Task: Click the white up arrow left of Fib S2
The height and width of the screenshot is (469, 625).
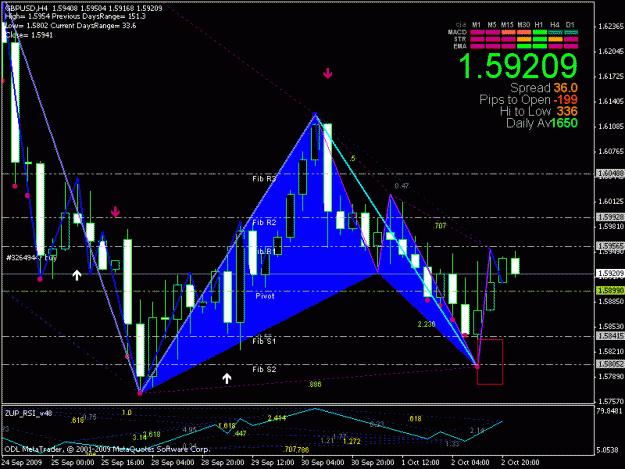Action: (x=227, y=379)
